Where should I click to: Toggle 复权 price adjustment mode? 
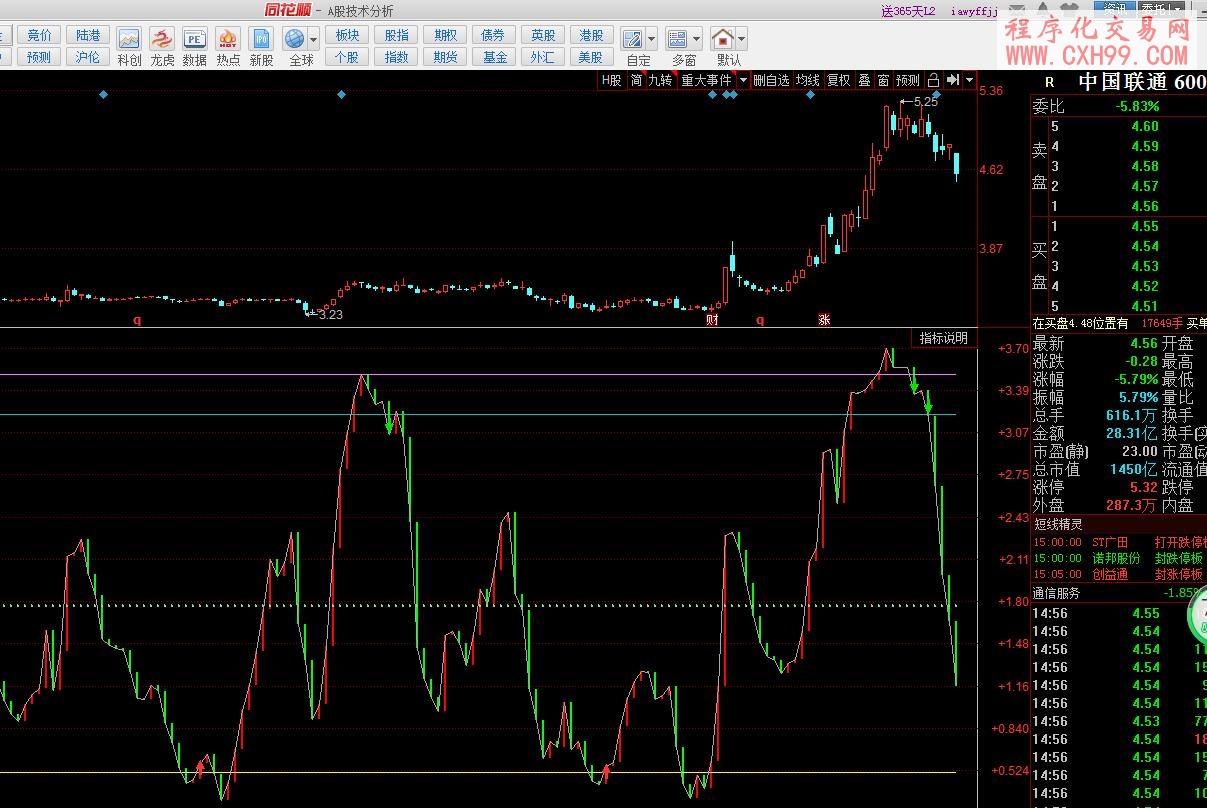[838, 80]
